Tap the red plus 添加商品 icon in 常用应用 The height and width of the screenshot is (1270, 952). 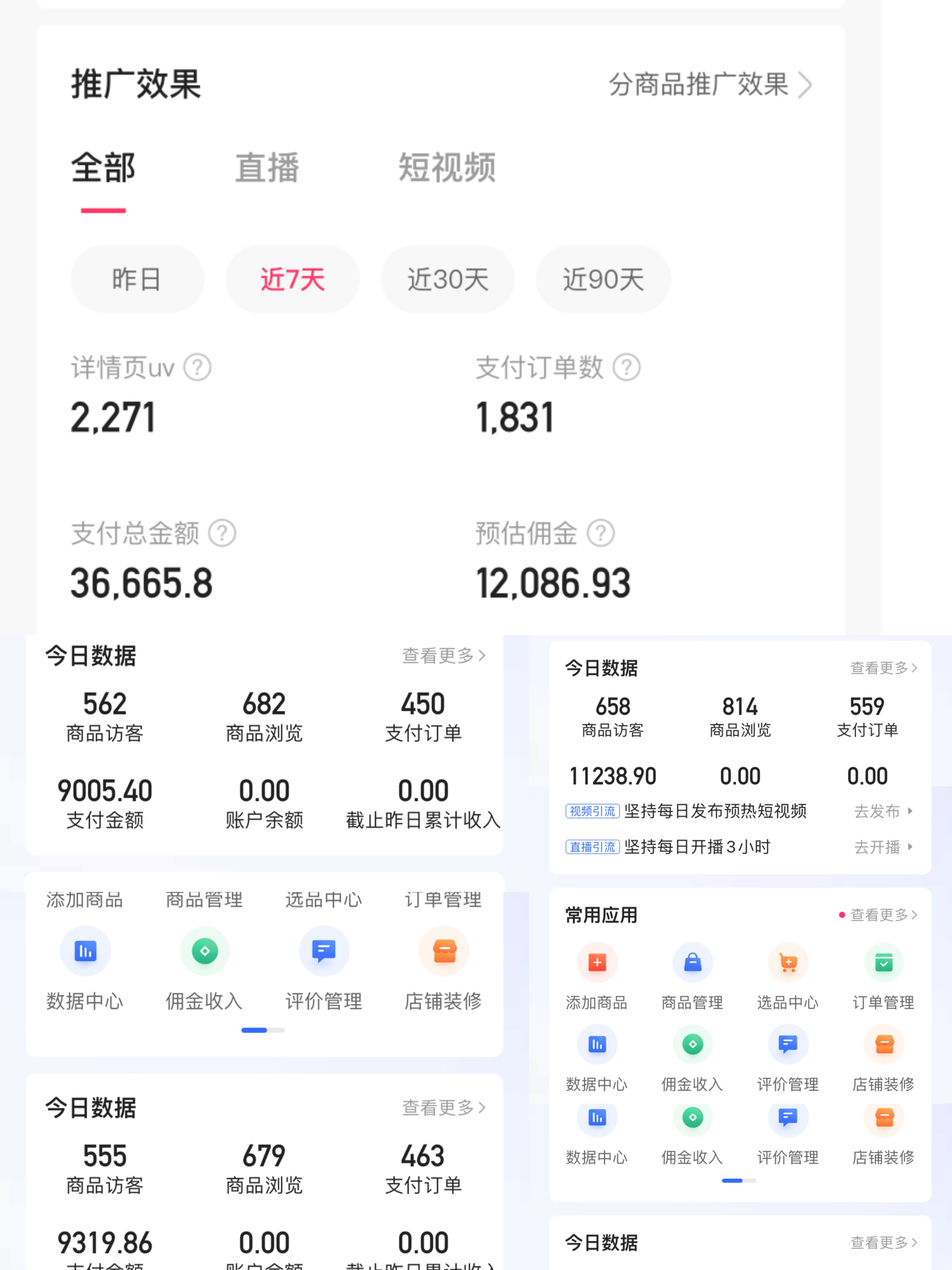coord(597,962)
